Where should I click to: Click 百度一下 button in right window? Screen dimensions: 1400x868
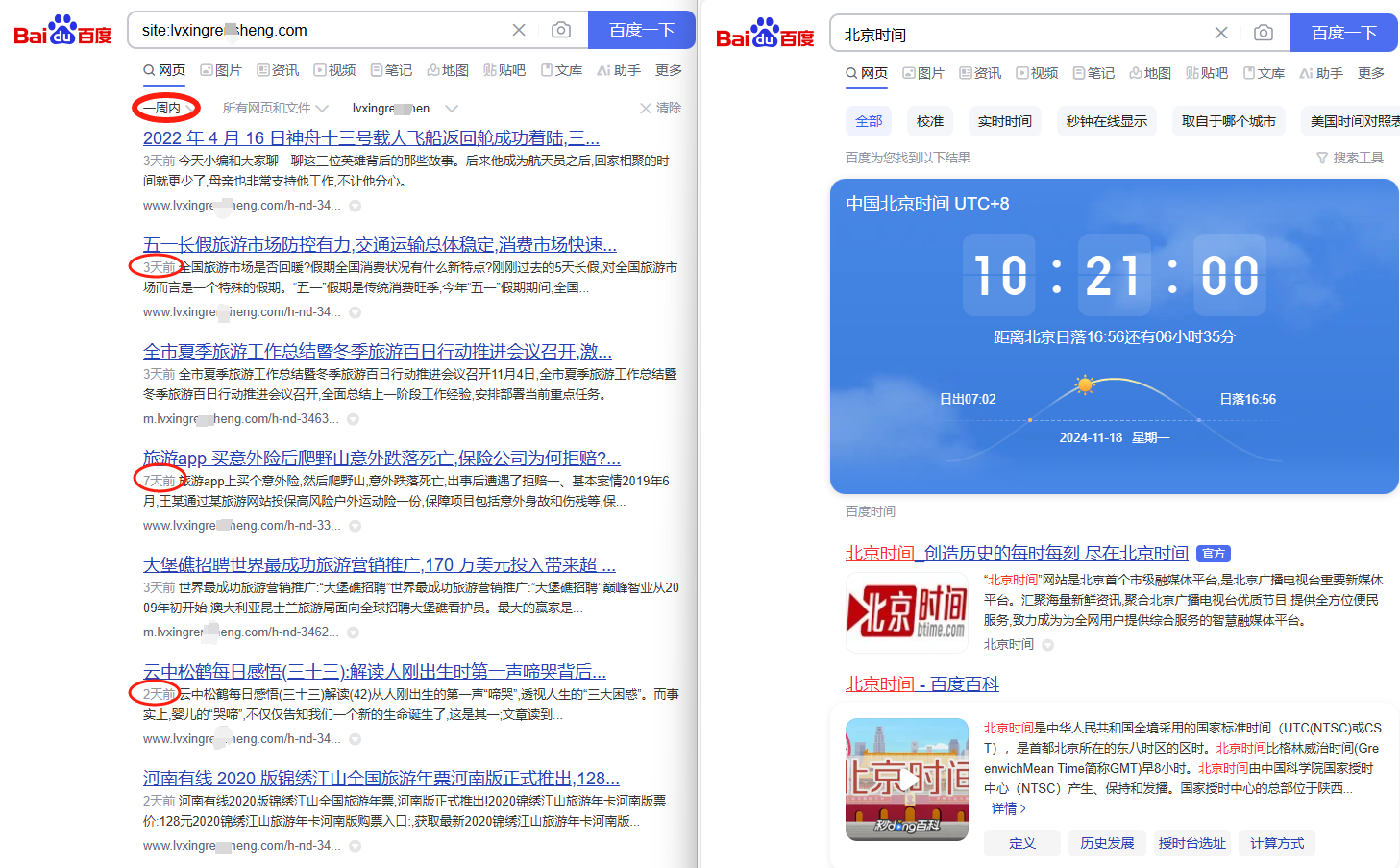(x=1343, y=33)
